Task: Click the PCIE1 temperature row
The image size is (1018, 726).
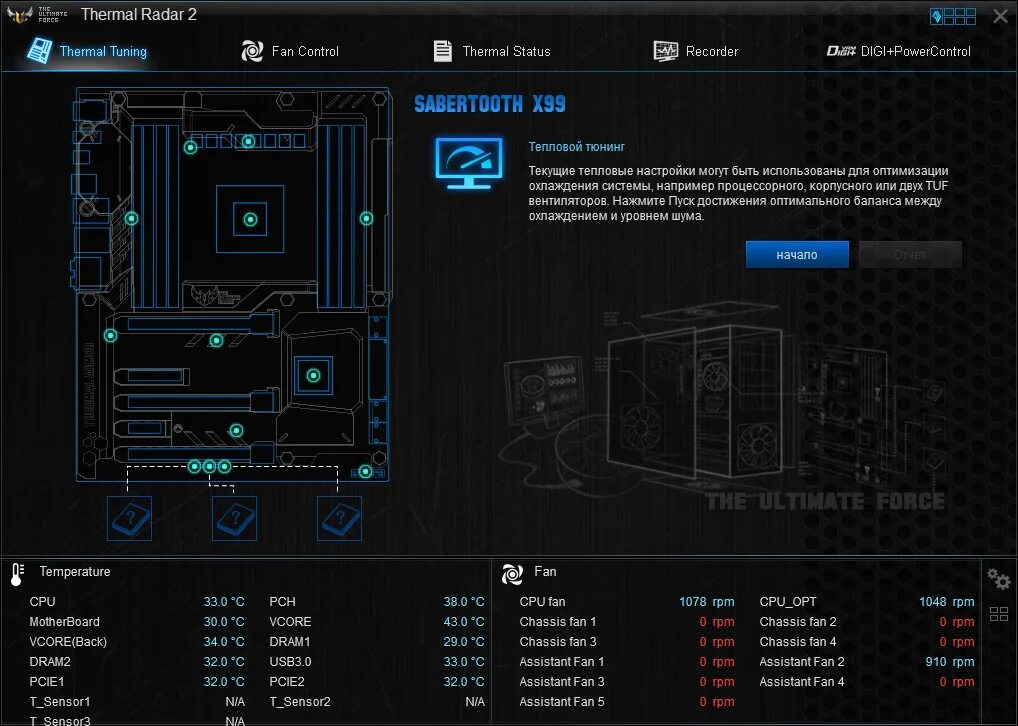Action: tap(137, 682)
